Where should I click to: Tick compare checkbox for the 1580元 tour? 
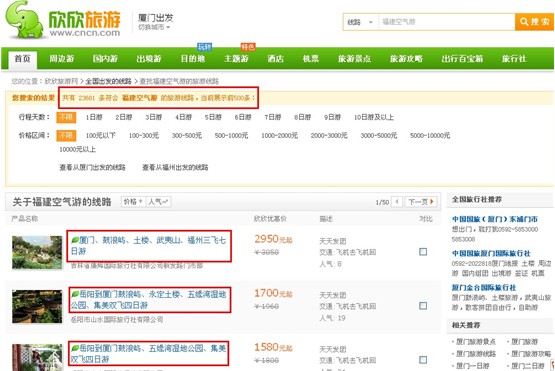pos(423,360)
